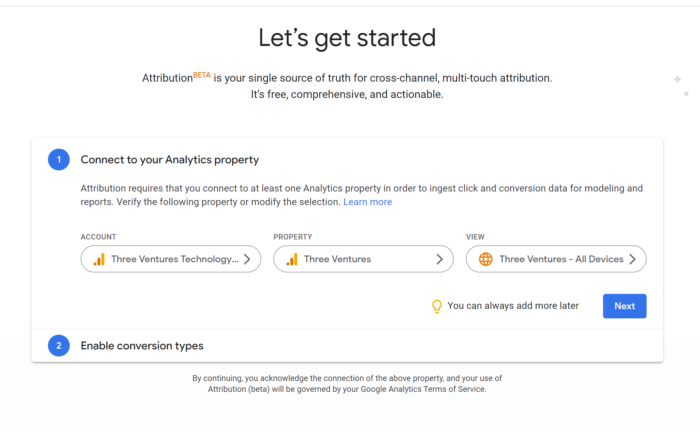Click the Analytics icon in Account selector
Screen dimensions: 700x432
99,259
